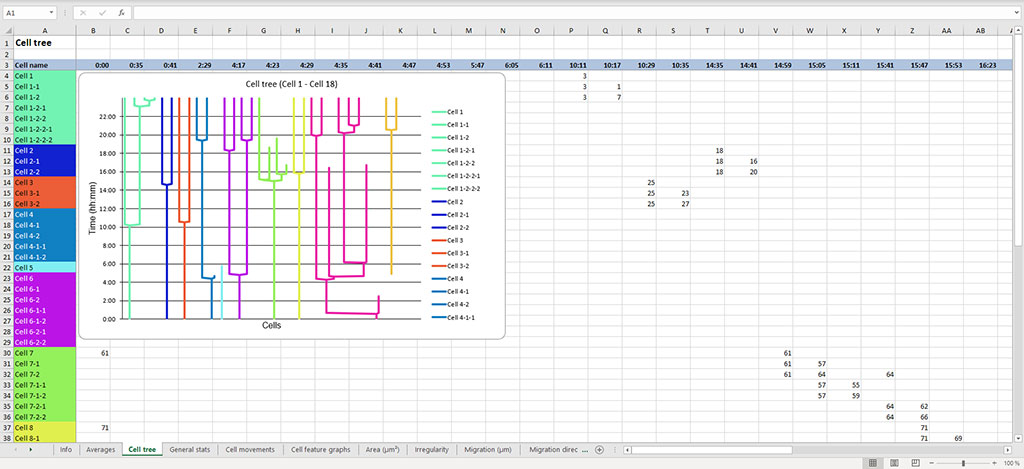Click the Name Box showing A1

pyautogui.click(x=25, y=12)
